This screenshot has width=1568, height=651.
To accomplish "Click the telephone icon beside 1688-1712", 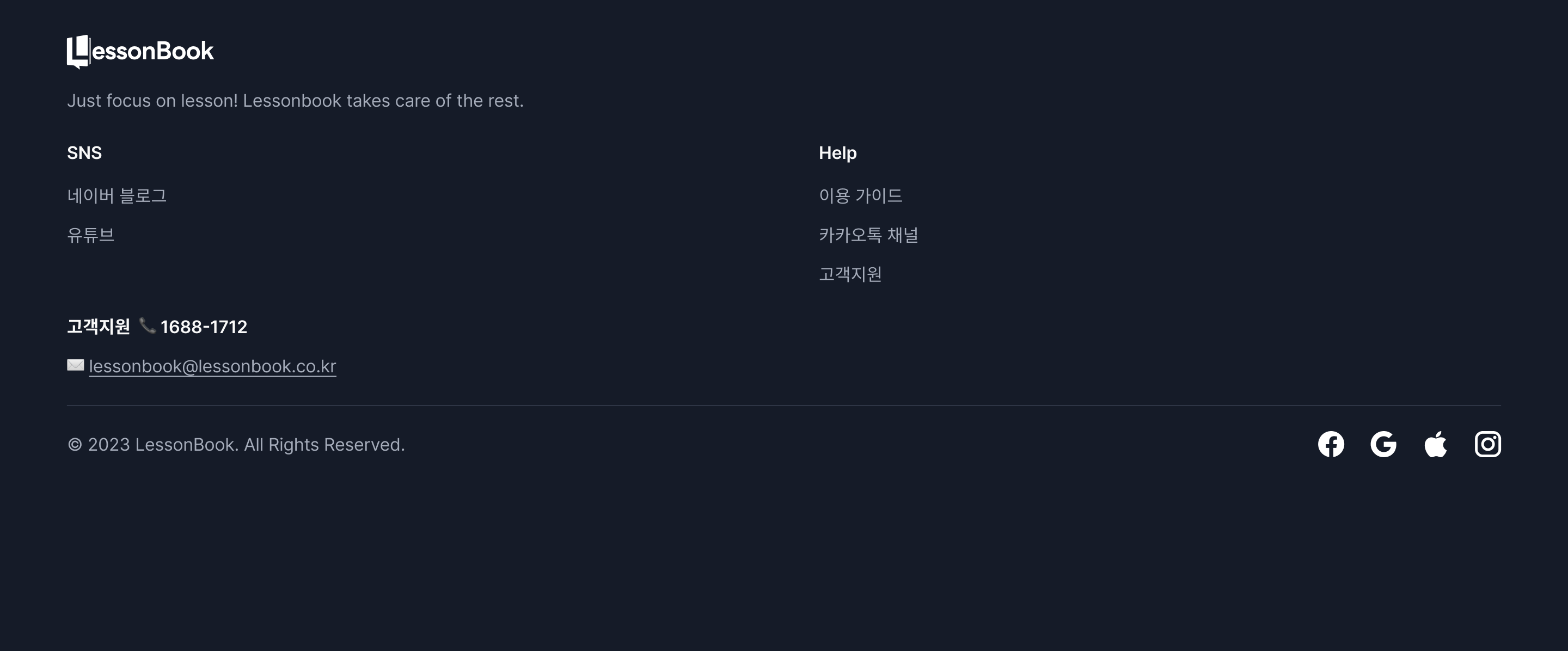I will pos(148,326).
